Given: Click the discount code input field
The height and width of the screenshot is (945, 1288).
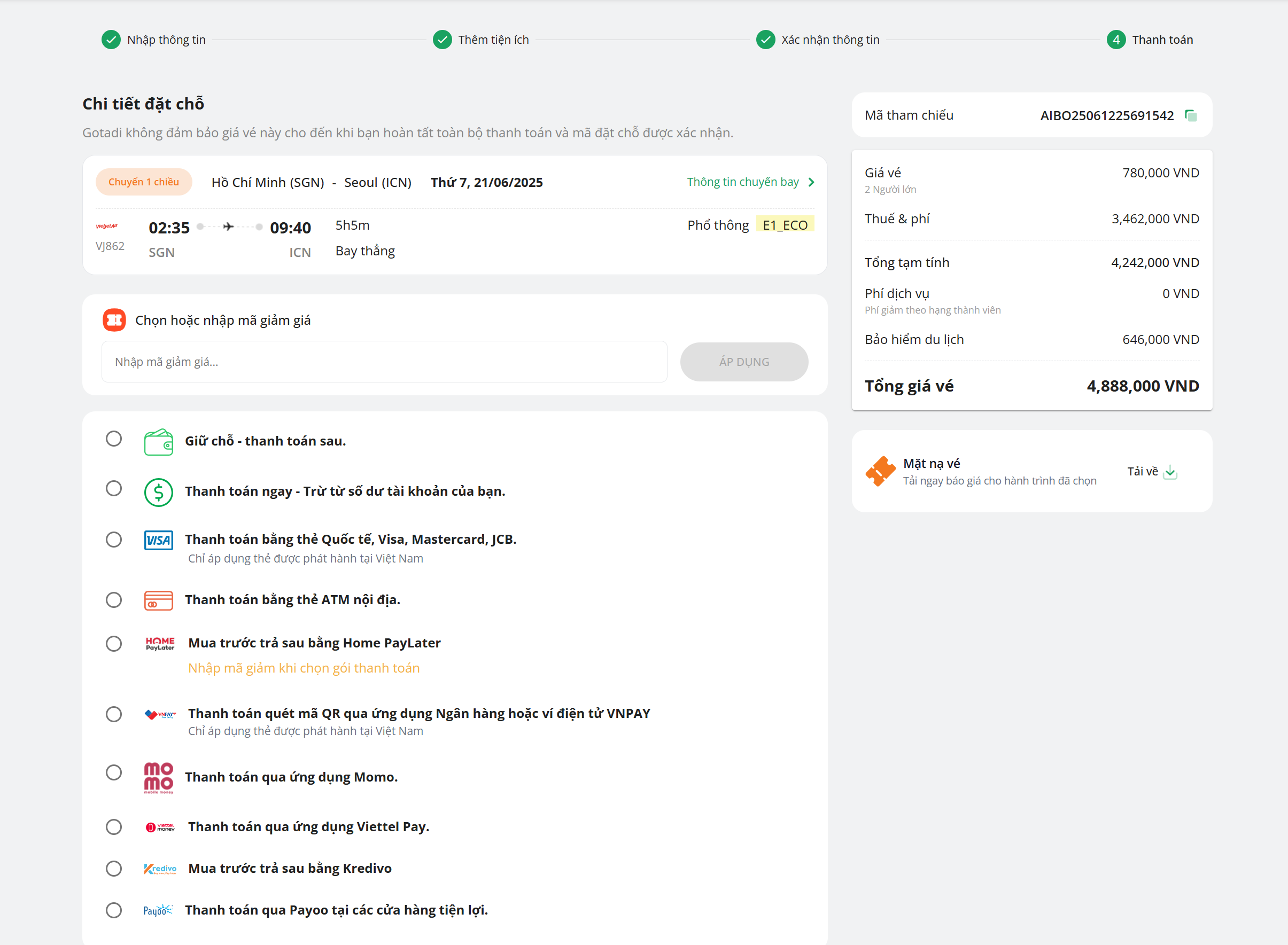Looking at the screenshot, I should click(x=384, y=362).
